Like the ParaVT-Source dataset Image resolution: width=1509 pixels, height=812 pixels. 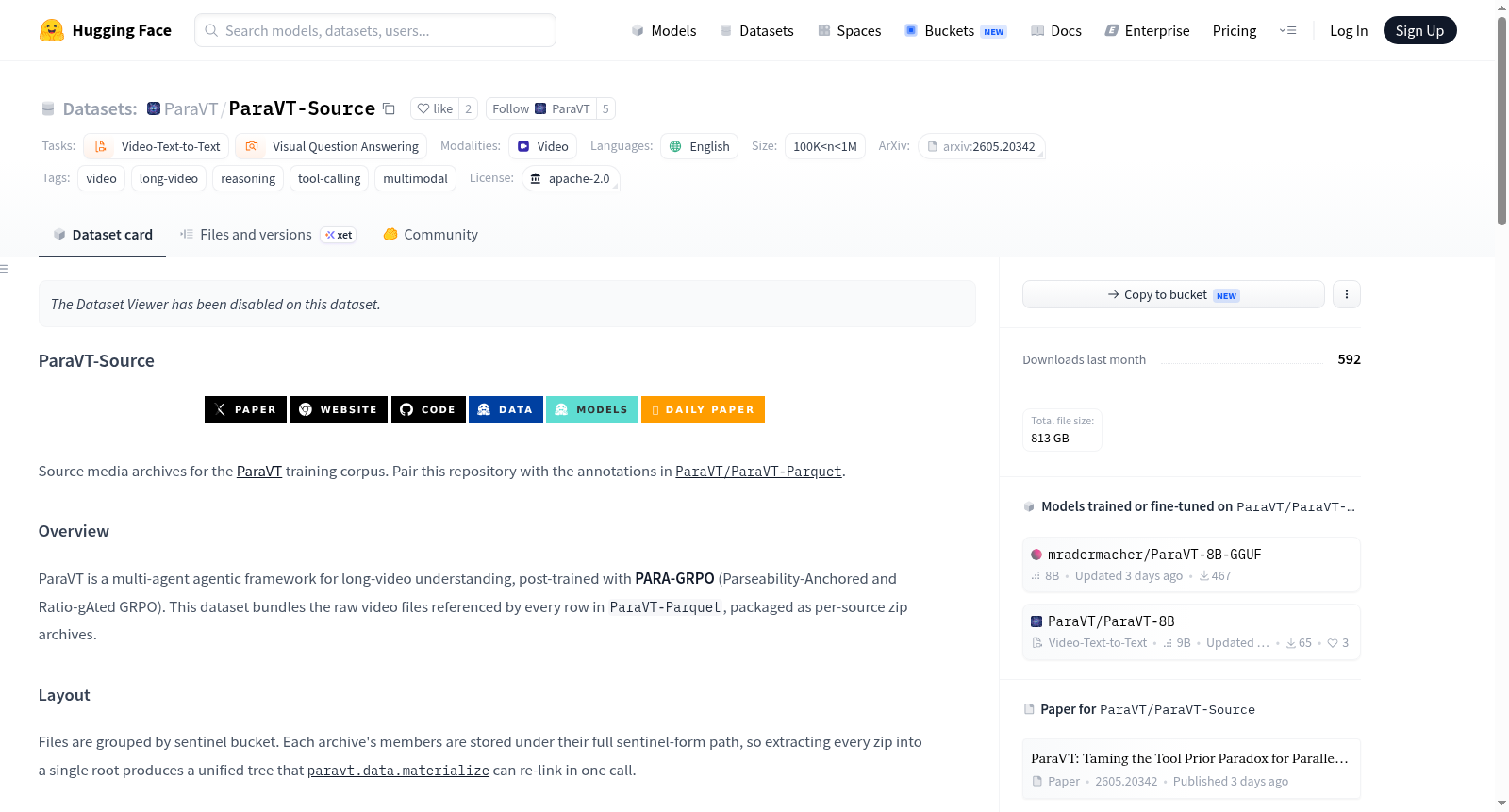click(x=436, y=108)
